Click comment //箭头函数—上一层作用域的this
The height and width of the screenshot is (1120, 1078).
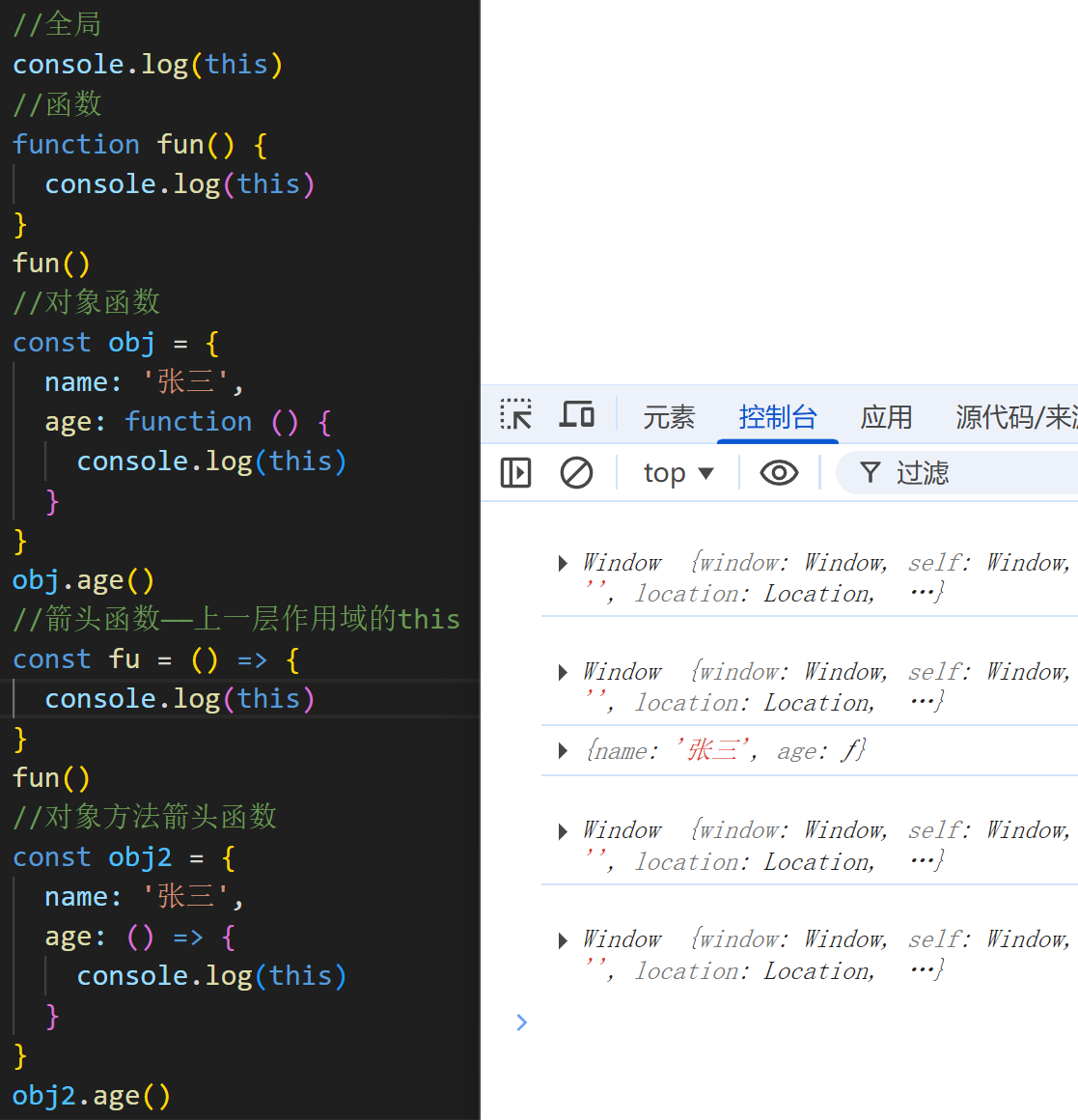pyautogui.click(x=236, y=619)
